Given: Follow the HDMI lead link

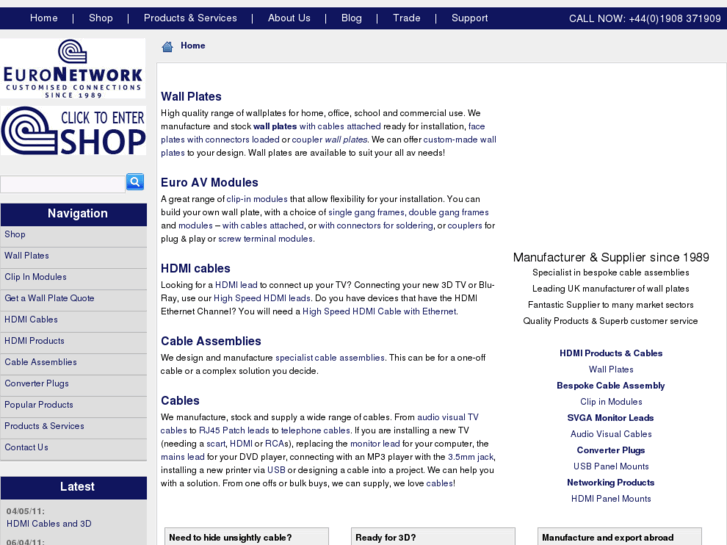Looking at the screenshot, I should coord(236,285).
